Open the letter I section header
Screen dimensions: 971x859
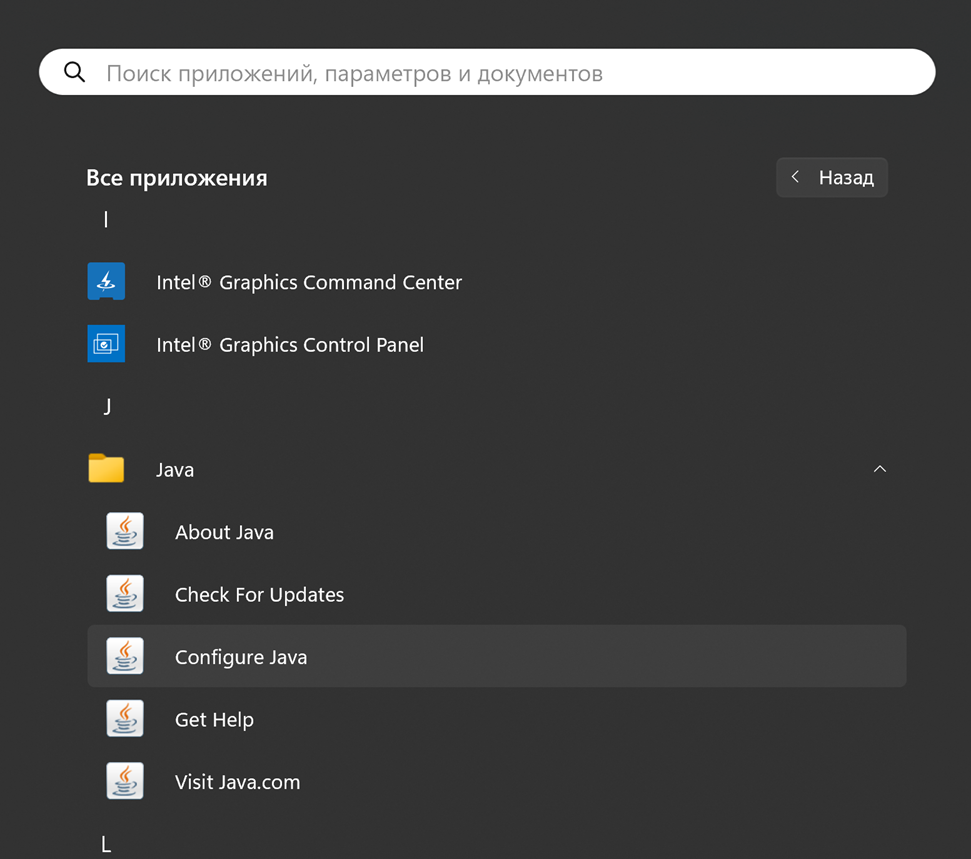pyautogui.click(x=106, y=219)
